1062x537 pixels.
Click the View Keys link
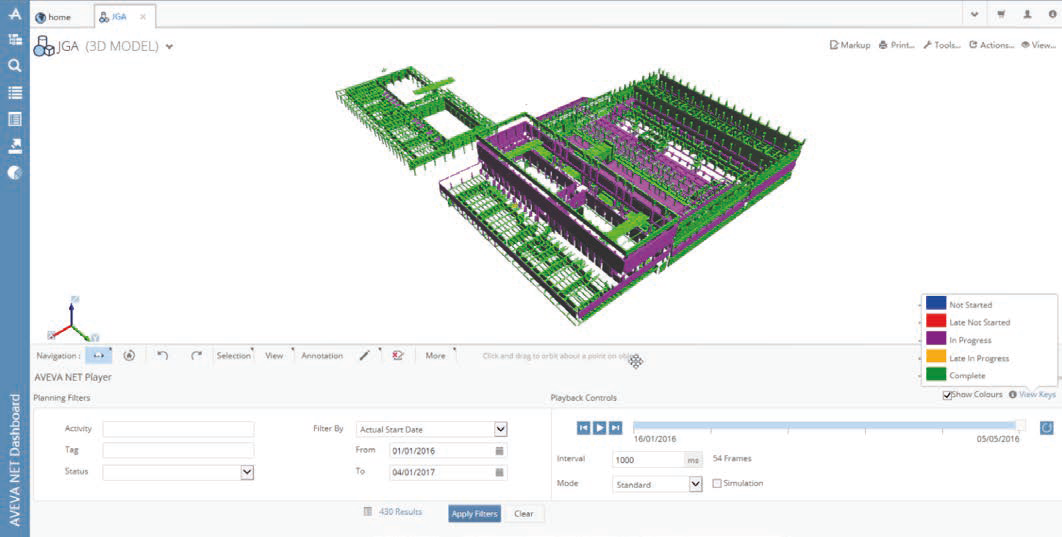pyautogui.click(x=1036, y=395)
